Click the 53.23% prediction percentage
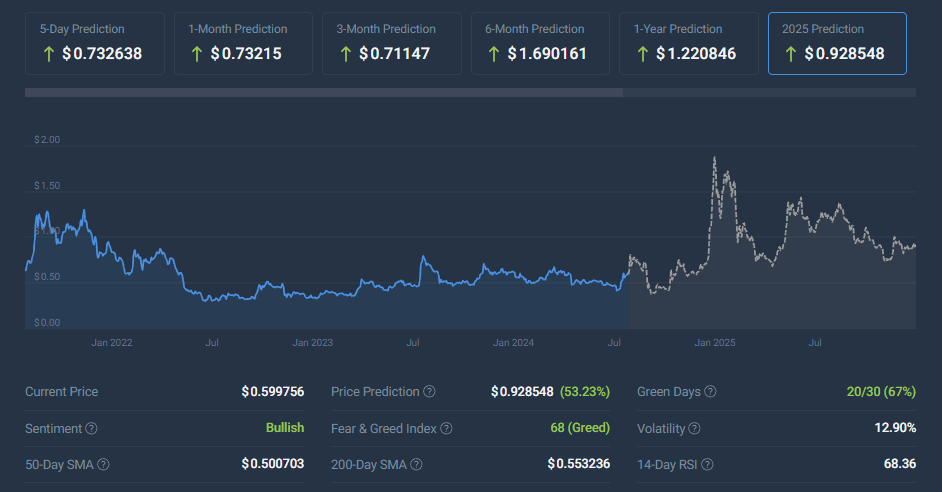The width and height of the screenshot is (942, 492). 585,392
